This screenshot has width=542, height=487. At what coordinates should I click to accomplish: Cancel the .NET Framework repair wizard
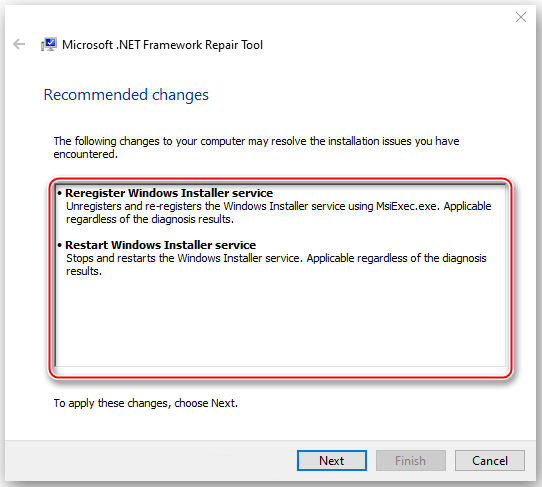490,460
